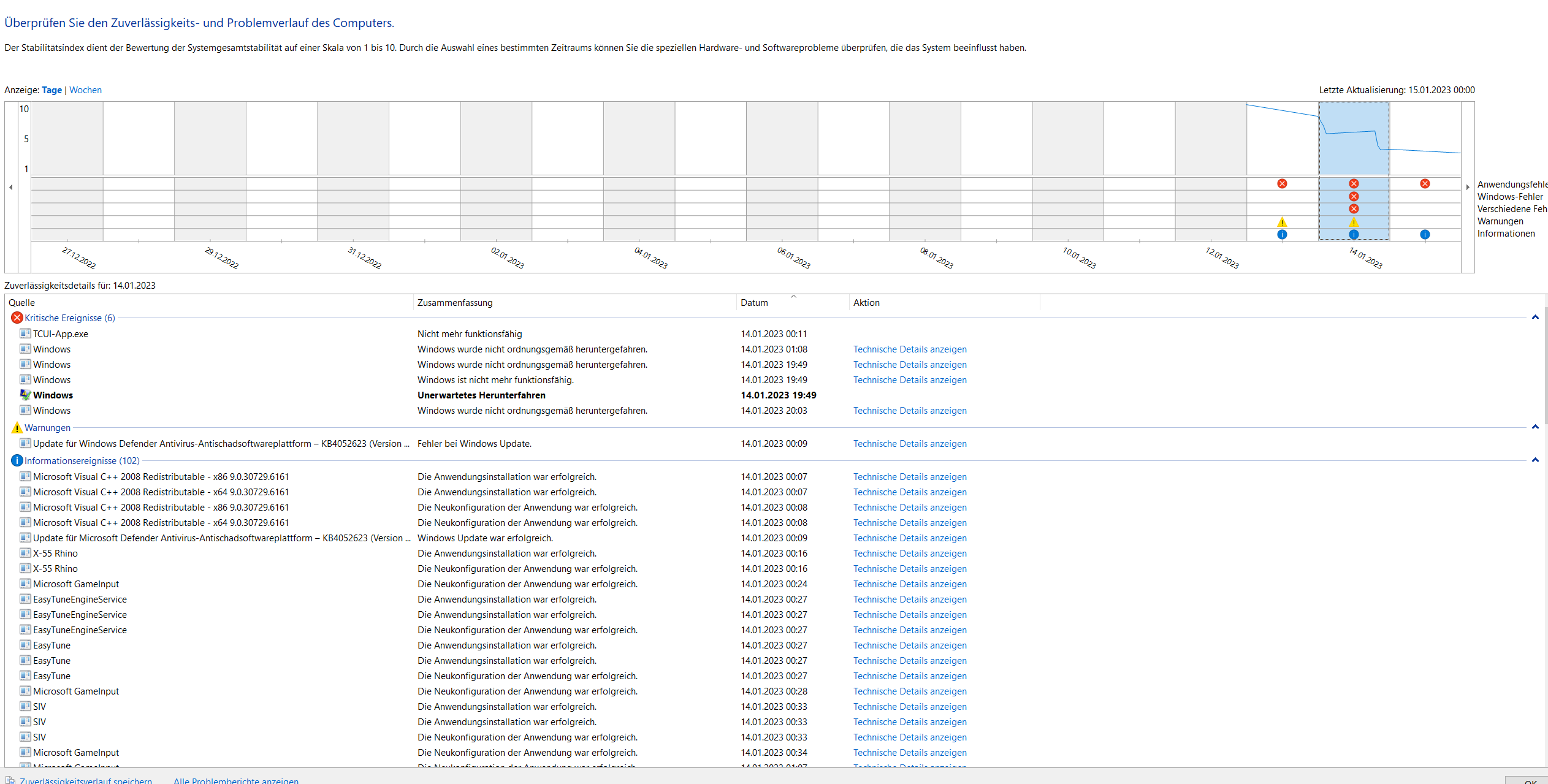The width and height of the screenshot is (1548, 784).
Task: Collapse the Informationsereignisse group
Action: [1535, 460]
